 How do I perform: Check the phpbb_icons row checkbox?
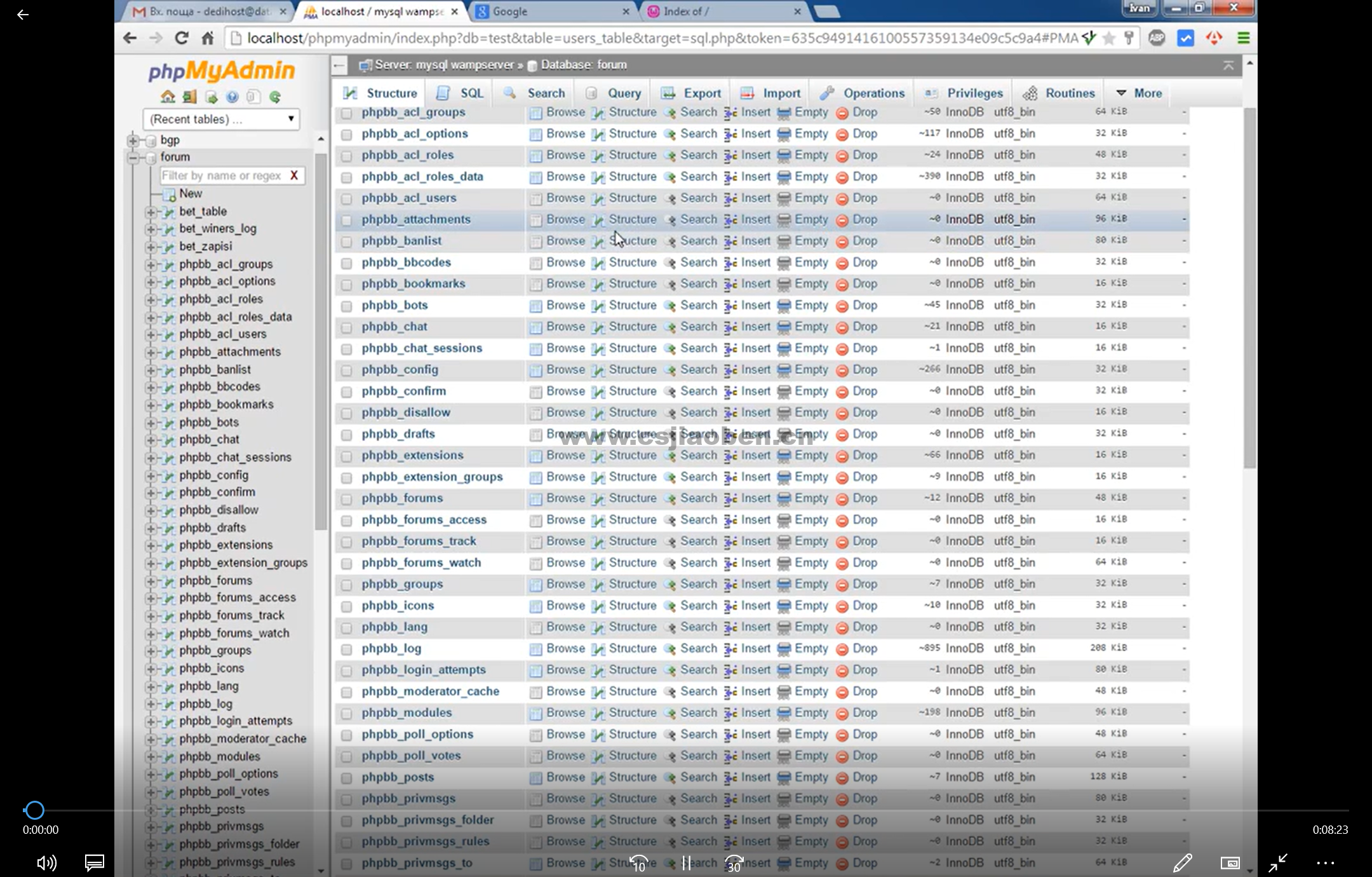tap(346, 606)
